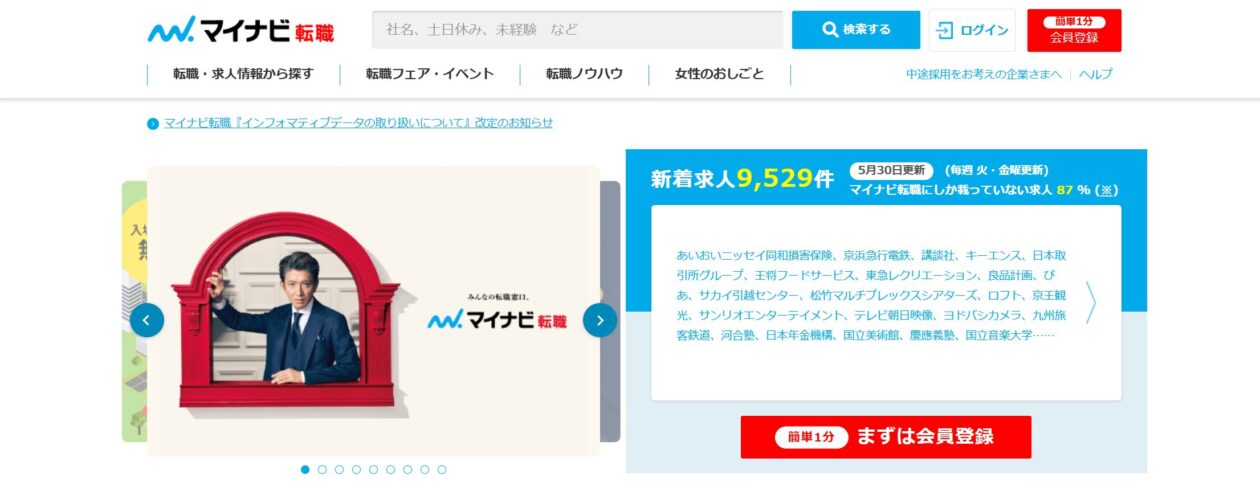Advance to next carousel slide arrow
This screenshot has width=1260, height=495.
pyautogui.click(x=600, y=320)
